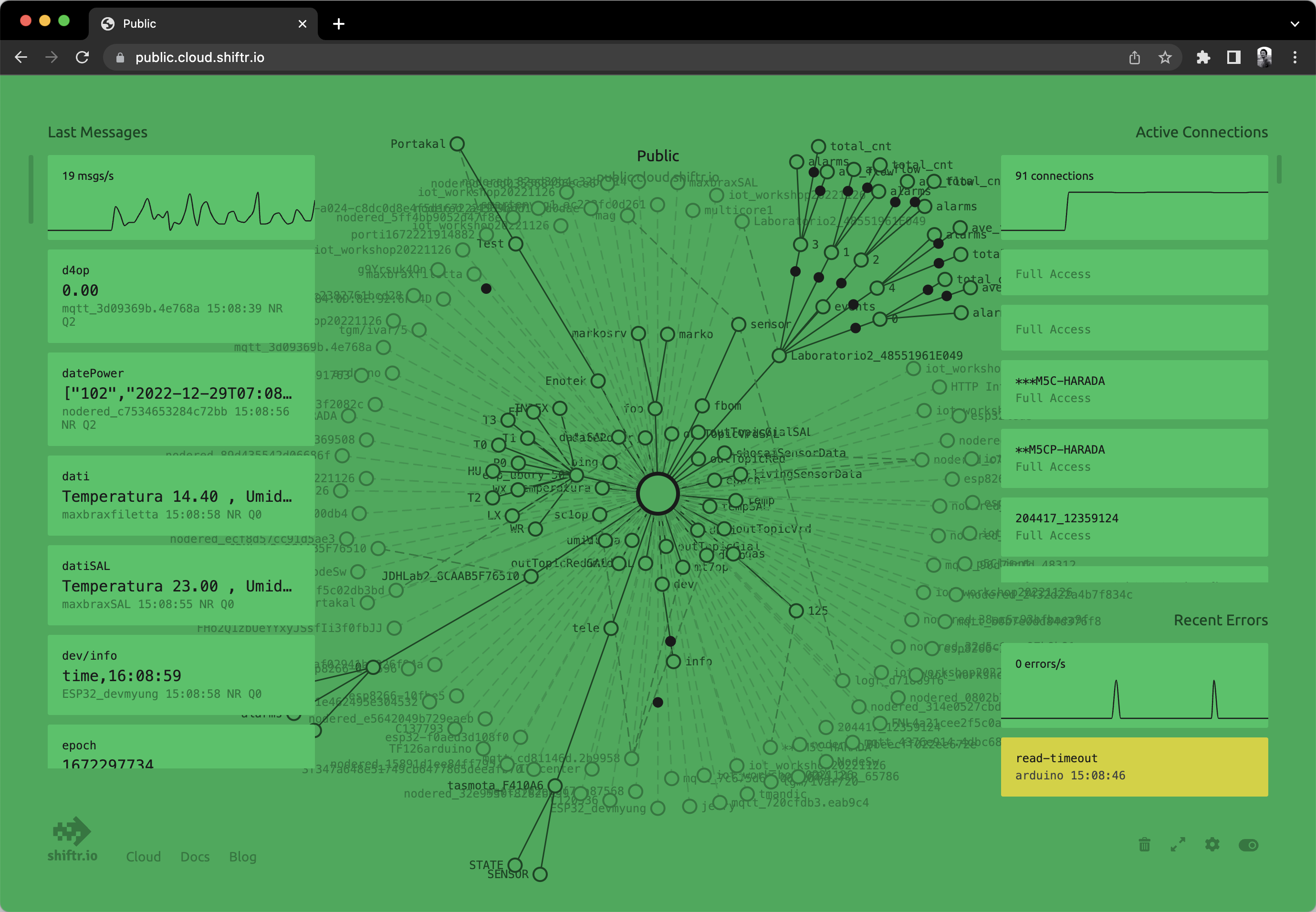Select the dev/info message card

click(x=181, y=674)
